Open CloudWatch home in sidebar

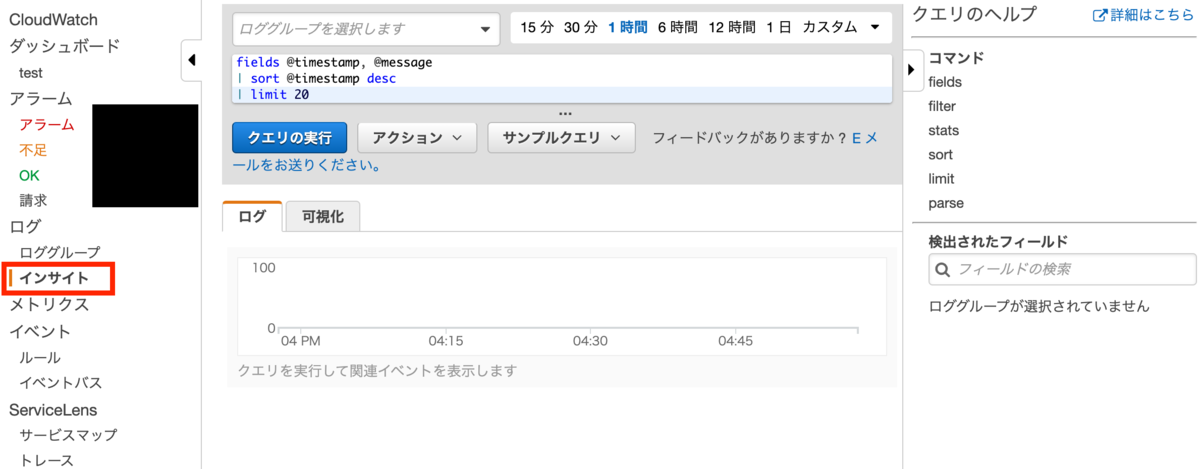pyautogui.click(x=53, y=20)
